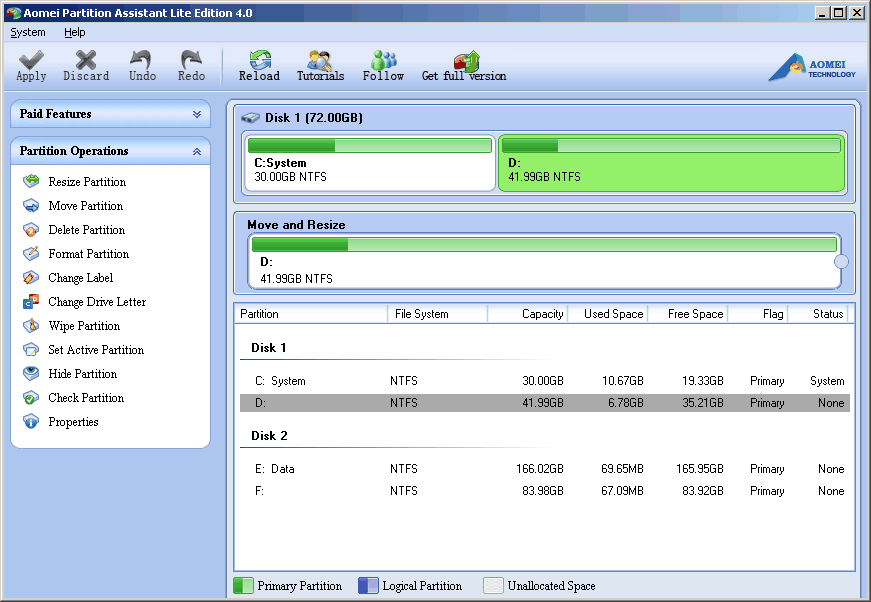
Task: Select the F: partition row
Action: [544, 491]
